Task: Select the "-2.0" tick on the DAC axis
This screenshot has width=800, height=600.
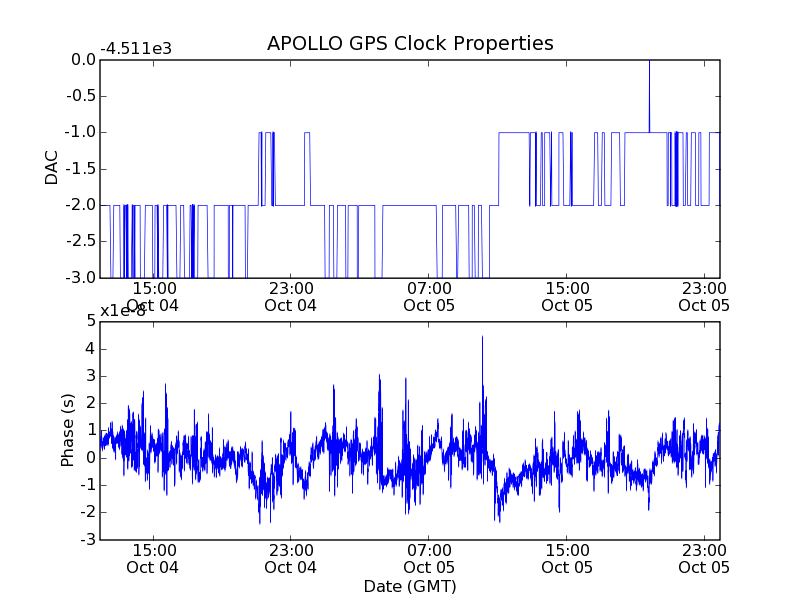Action: [x=81, y=205]
